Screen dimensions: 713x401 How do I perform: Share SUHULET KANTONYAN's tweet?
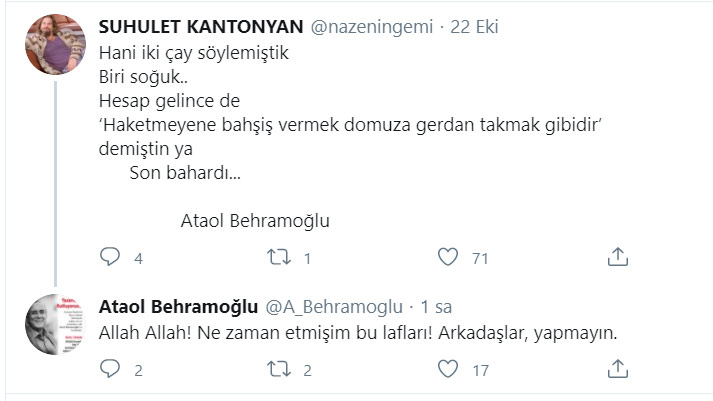coord(618,257)
